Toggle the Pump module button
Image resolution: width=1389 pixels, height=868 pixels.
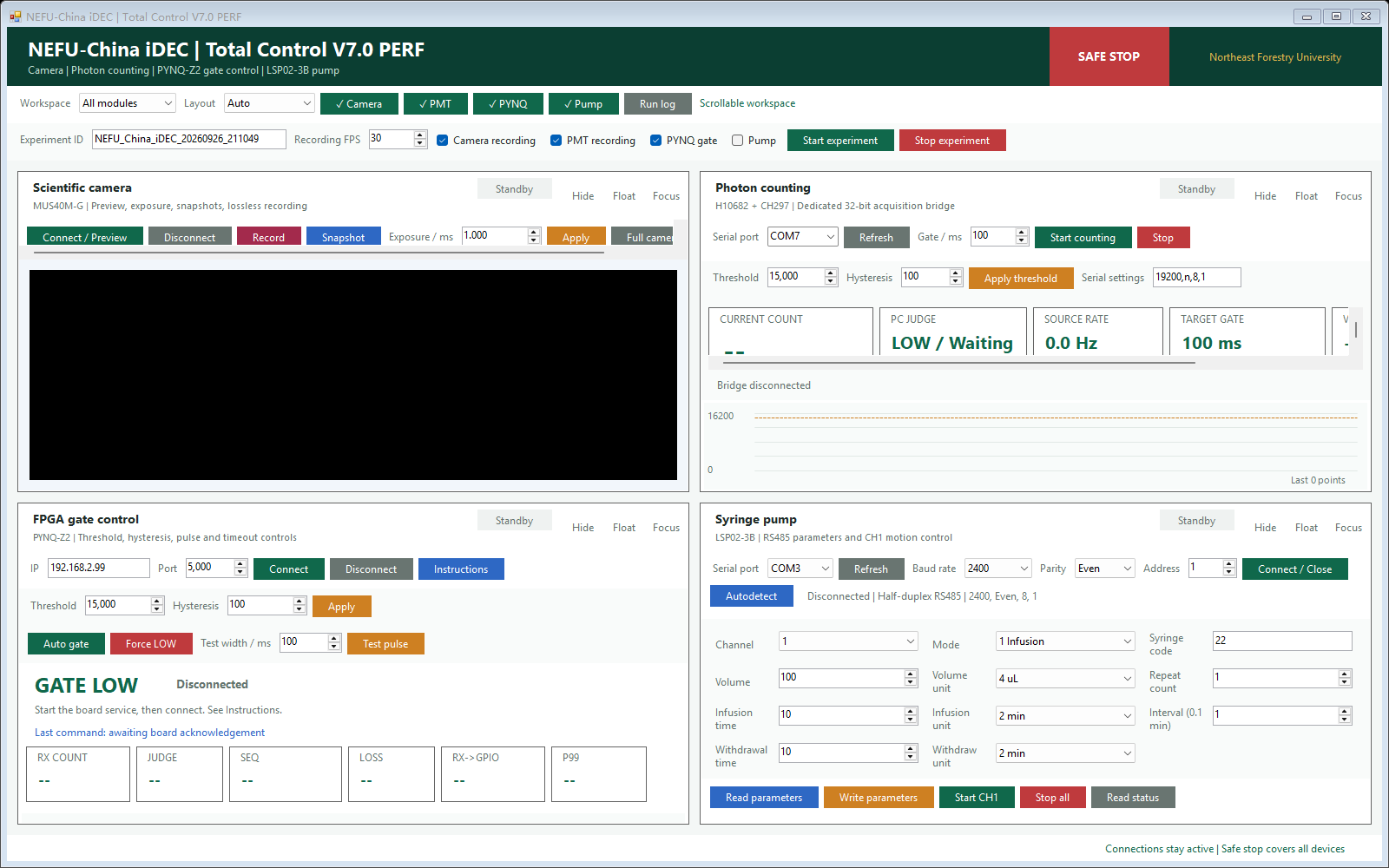point(584,104)
